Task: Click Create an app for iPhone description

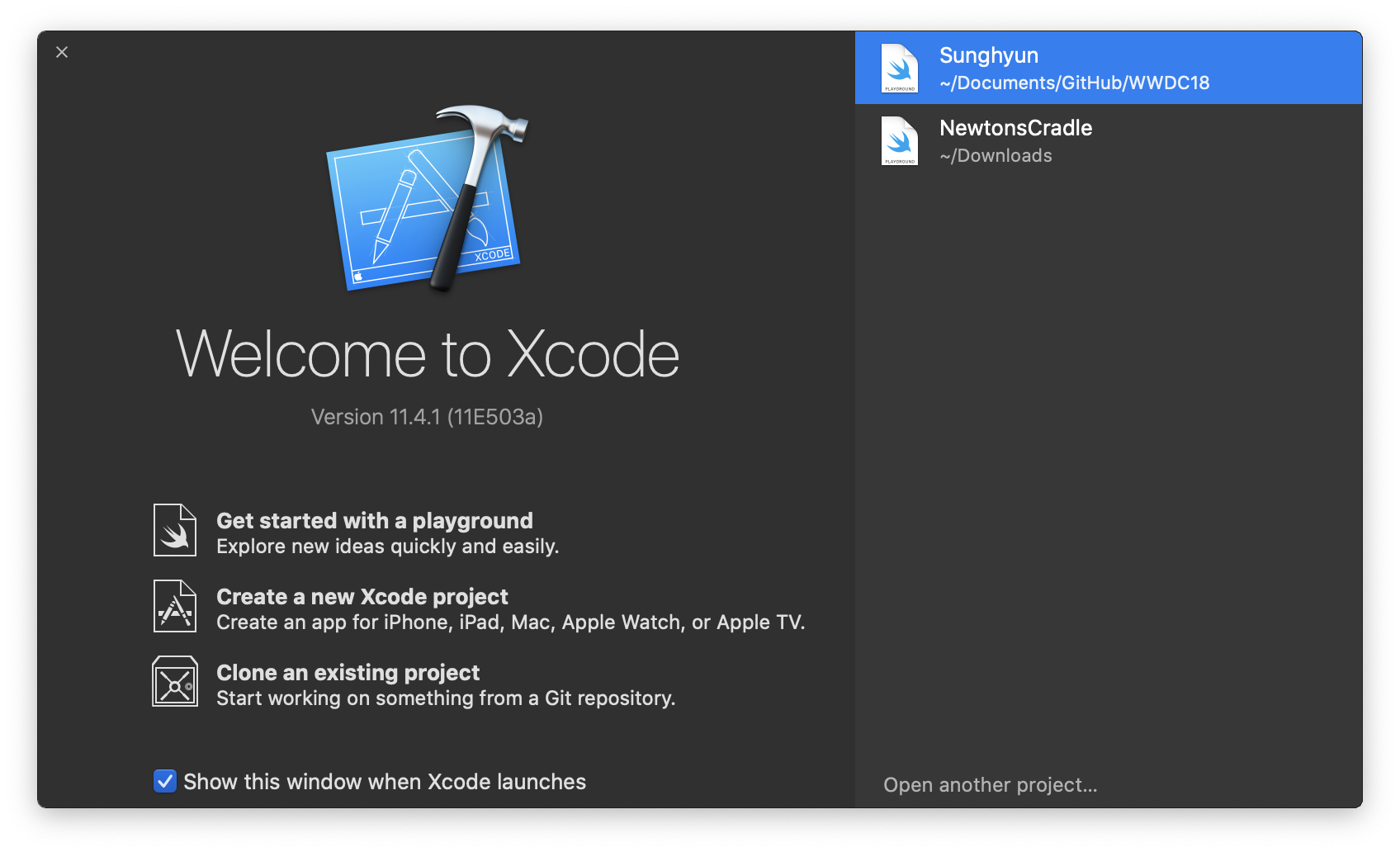Action: (x=511, y=622)
